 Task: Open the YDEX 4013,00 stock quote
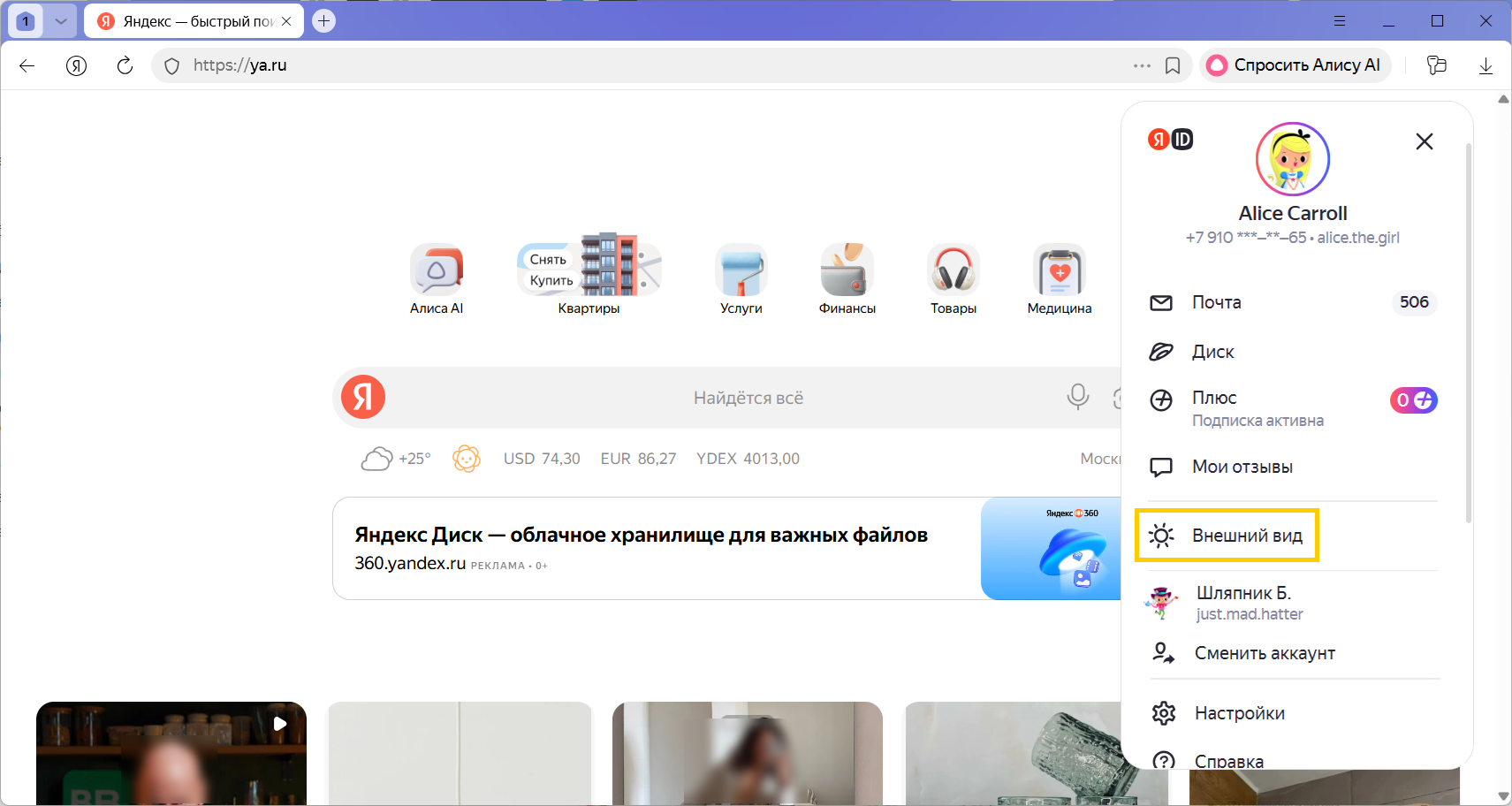[x=748, y=459]
